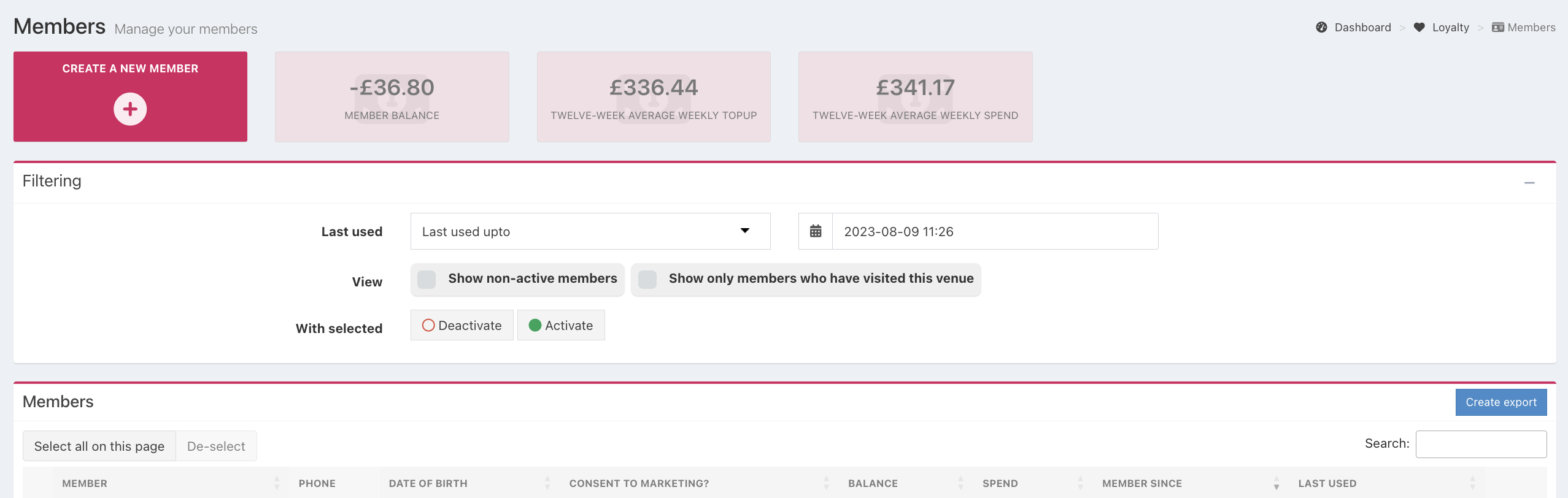1568x498 pixels.
Task: Sort by Member Since column dropdown arrow
Action: click(1276, 483)
